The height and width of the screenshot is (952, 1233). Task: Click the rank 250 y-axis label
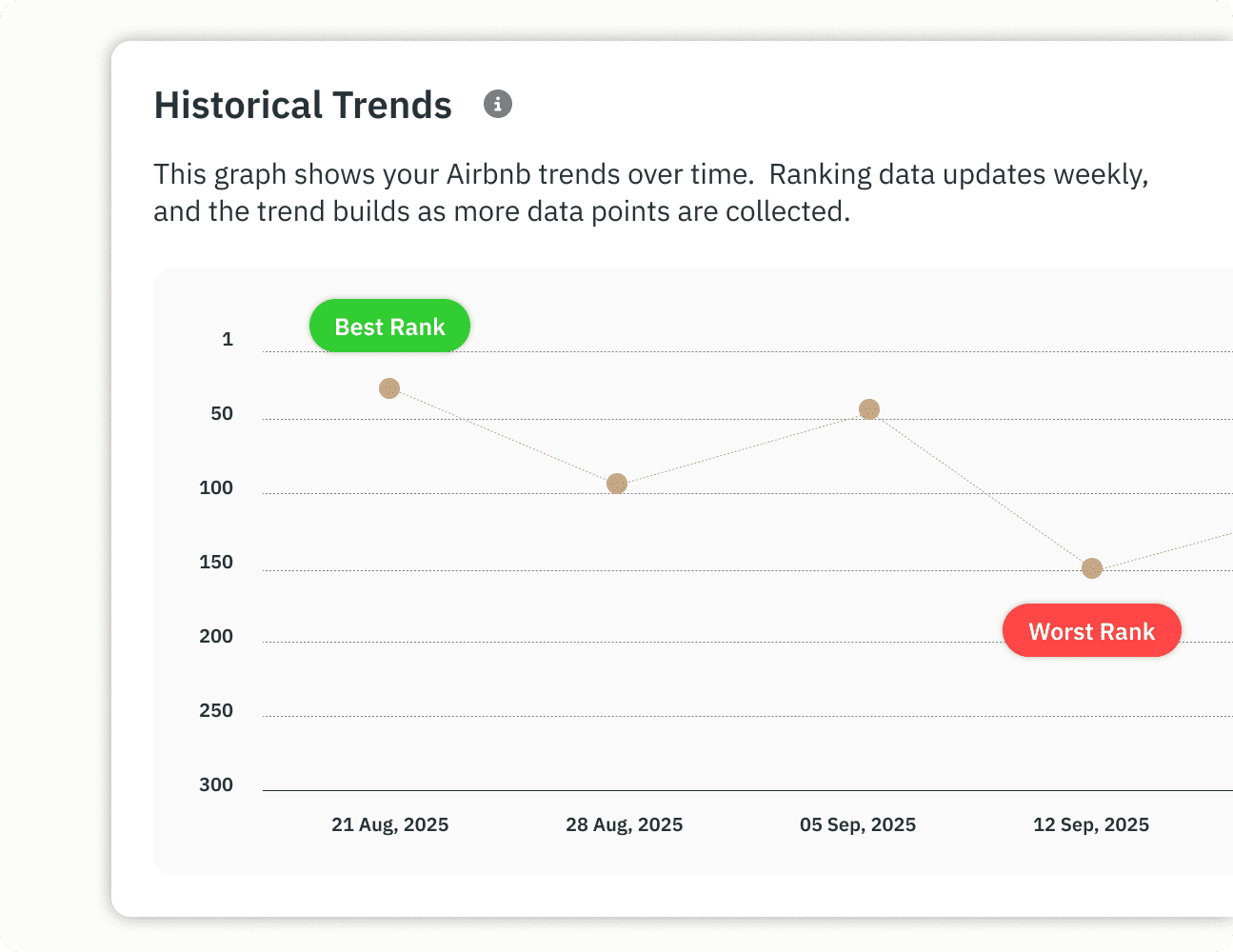[216, 710]
